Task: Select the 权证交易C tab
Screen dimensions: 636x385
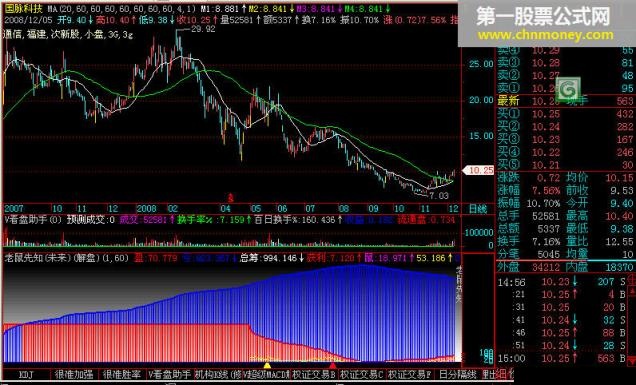Action: 362,374
